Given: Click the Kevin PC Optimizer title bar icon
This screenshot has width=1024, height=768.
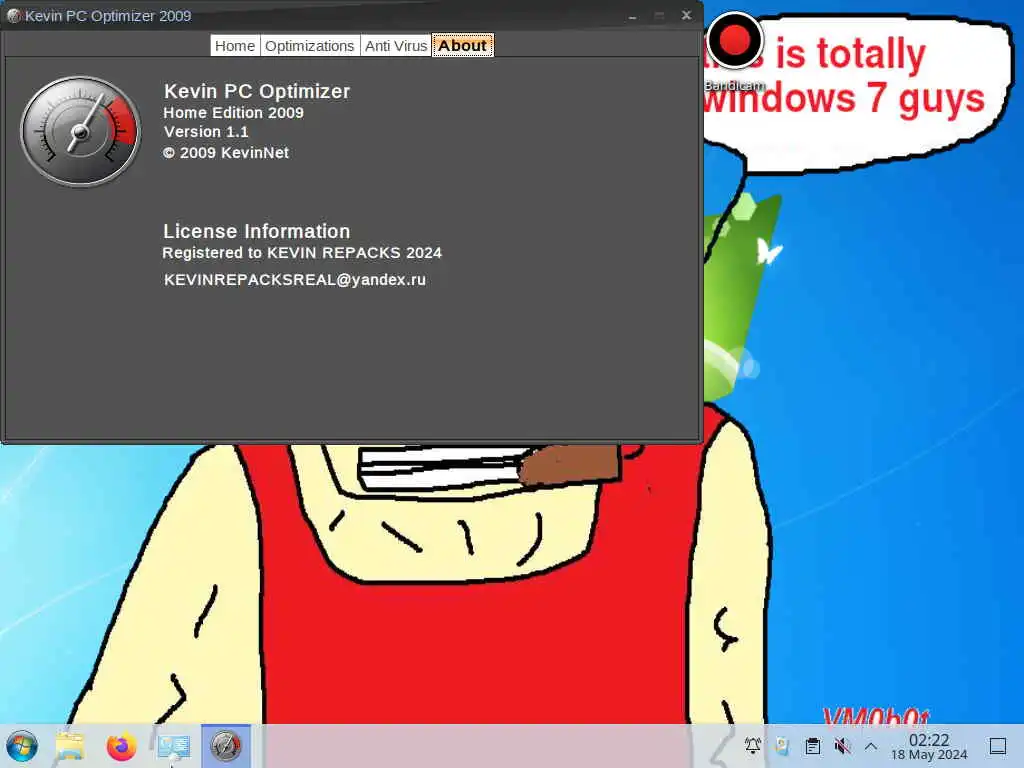Looking at the screenshot, I should click(14, 16).
